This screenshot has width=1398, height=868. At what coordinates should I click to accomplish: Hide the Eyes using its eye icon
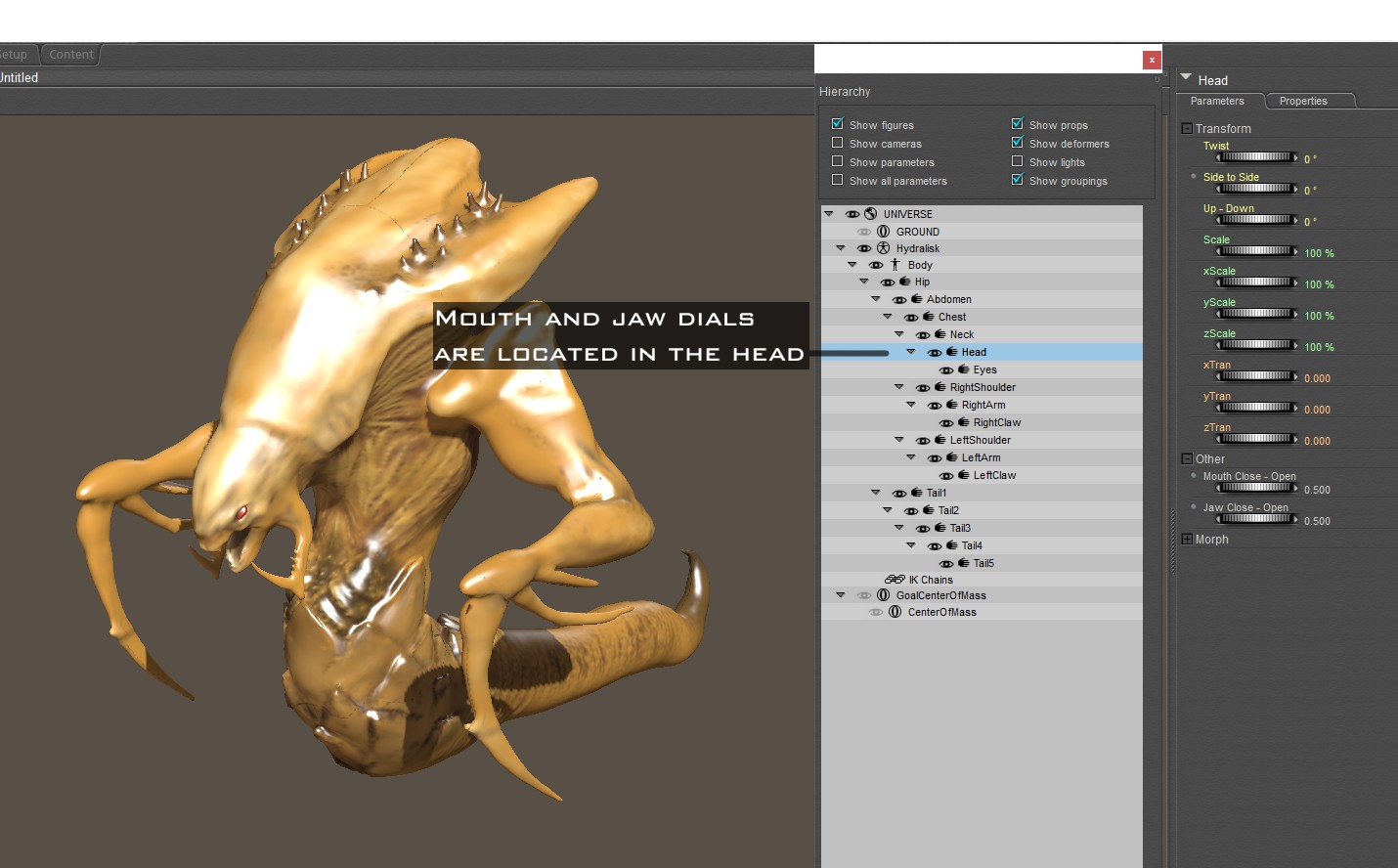coord(945,370)
